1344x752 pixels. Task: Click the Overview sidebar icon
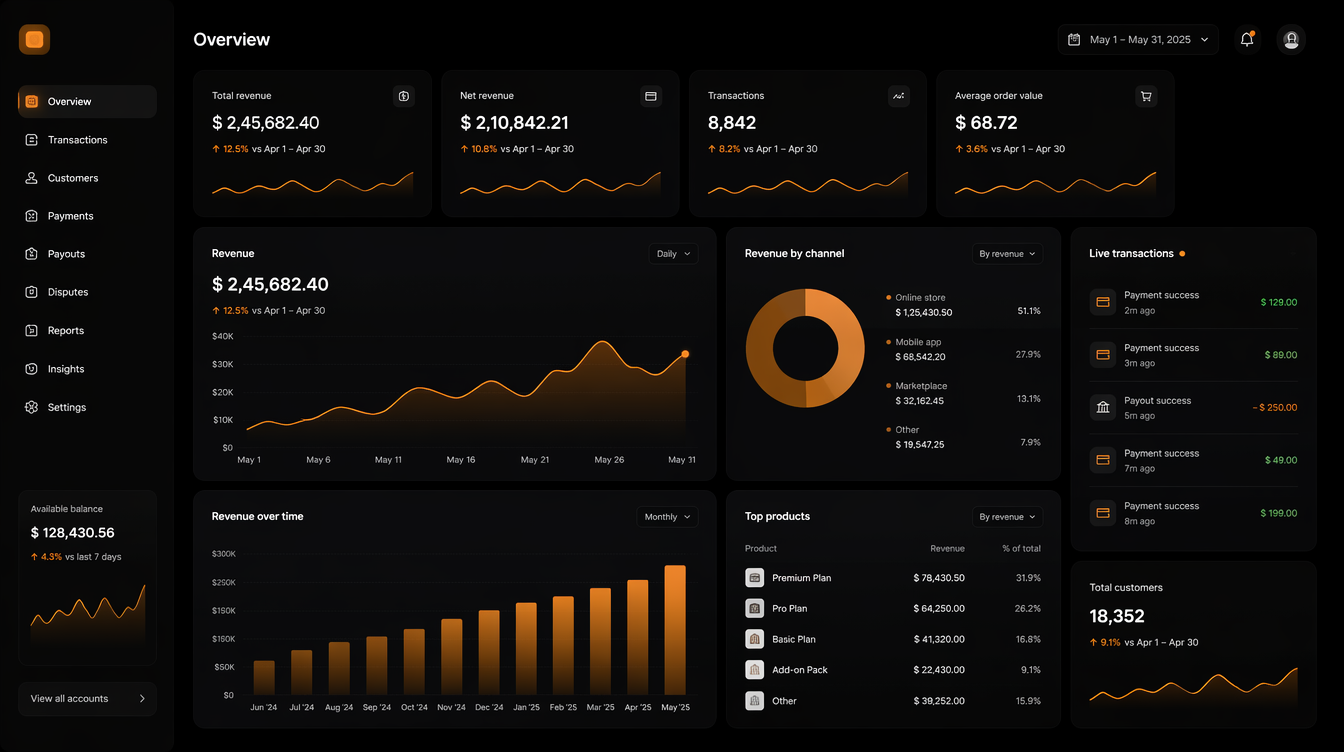(x=32, y=101)
